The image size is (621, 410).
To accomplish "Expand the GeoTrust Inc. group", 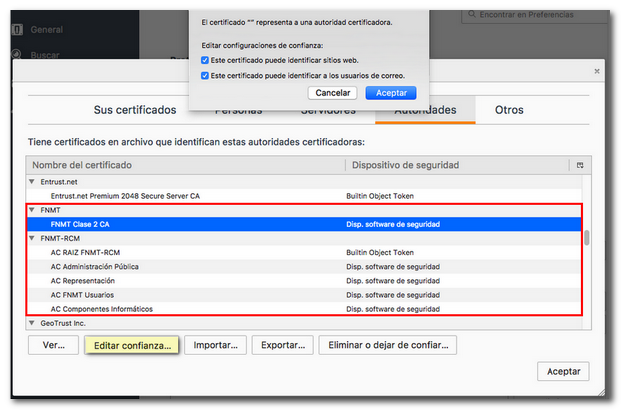I will click(32, 323).
